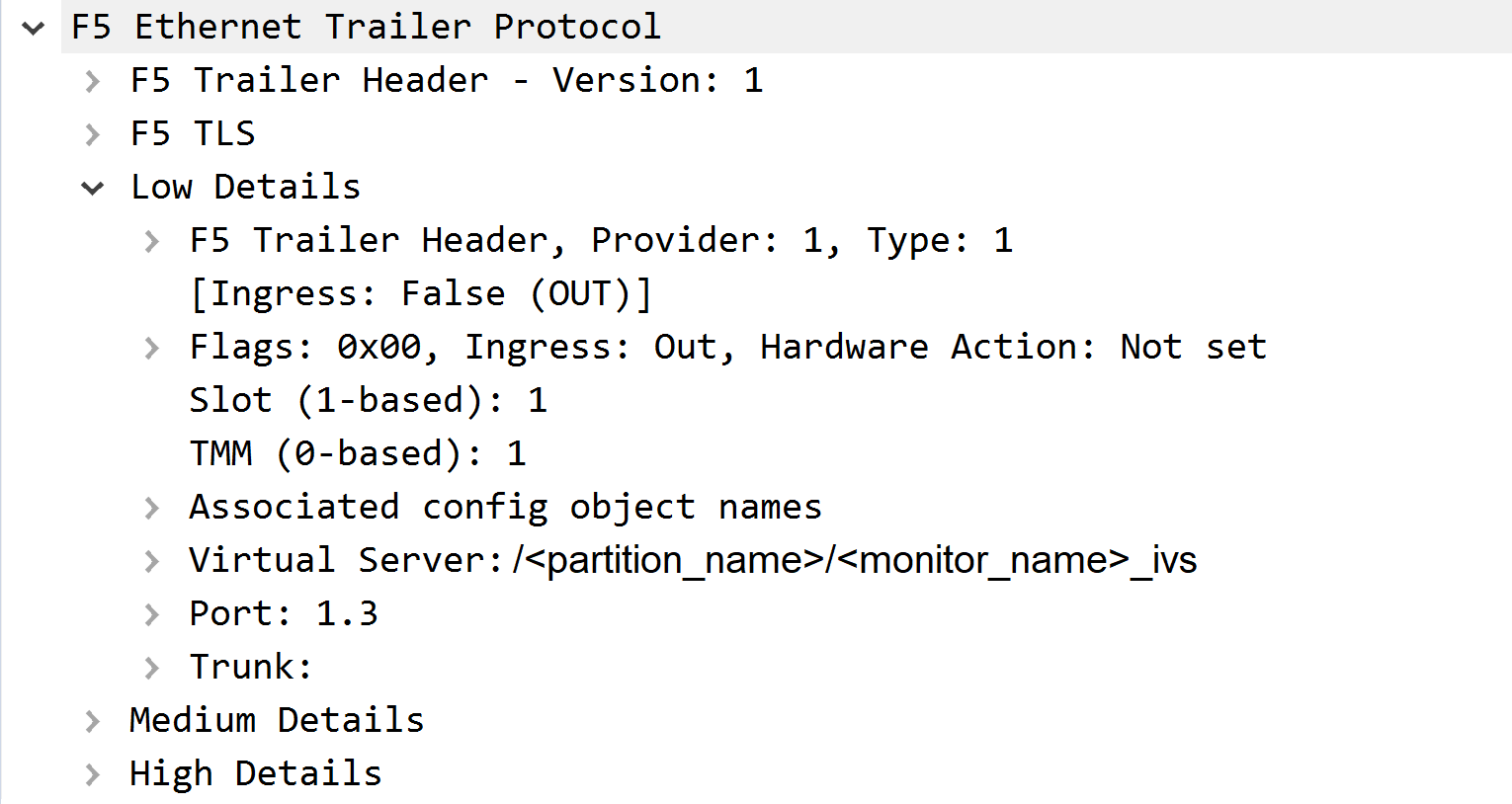
Task: Select the Slot (1-based): 1 row
Action: [369, 400]
